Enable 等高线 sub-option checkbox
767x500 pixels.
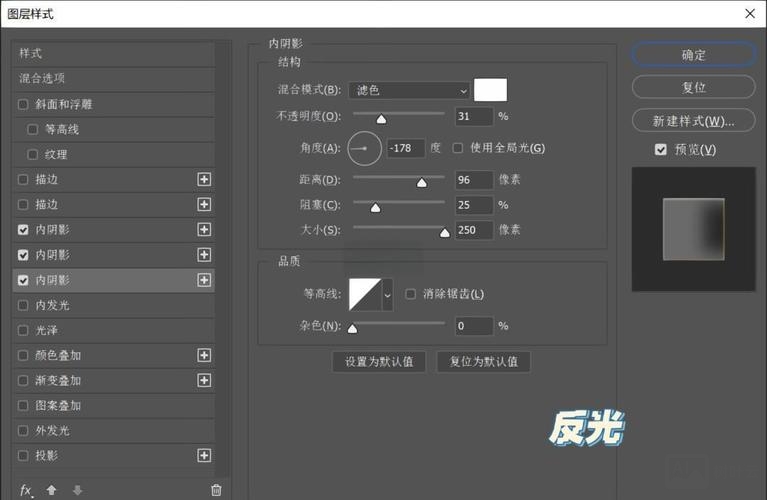pyautogui.click(x=33, y=129)
